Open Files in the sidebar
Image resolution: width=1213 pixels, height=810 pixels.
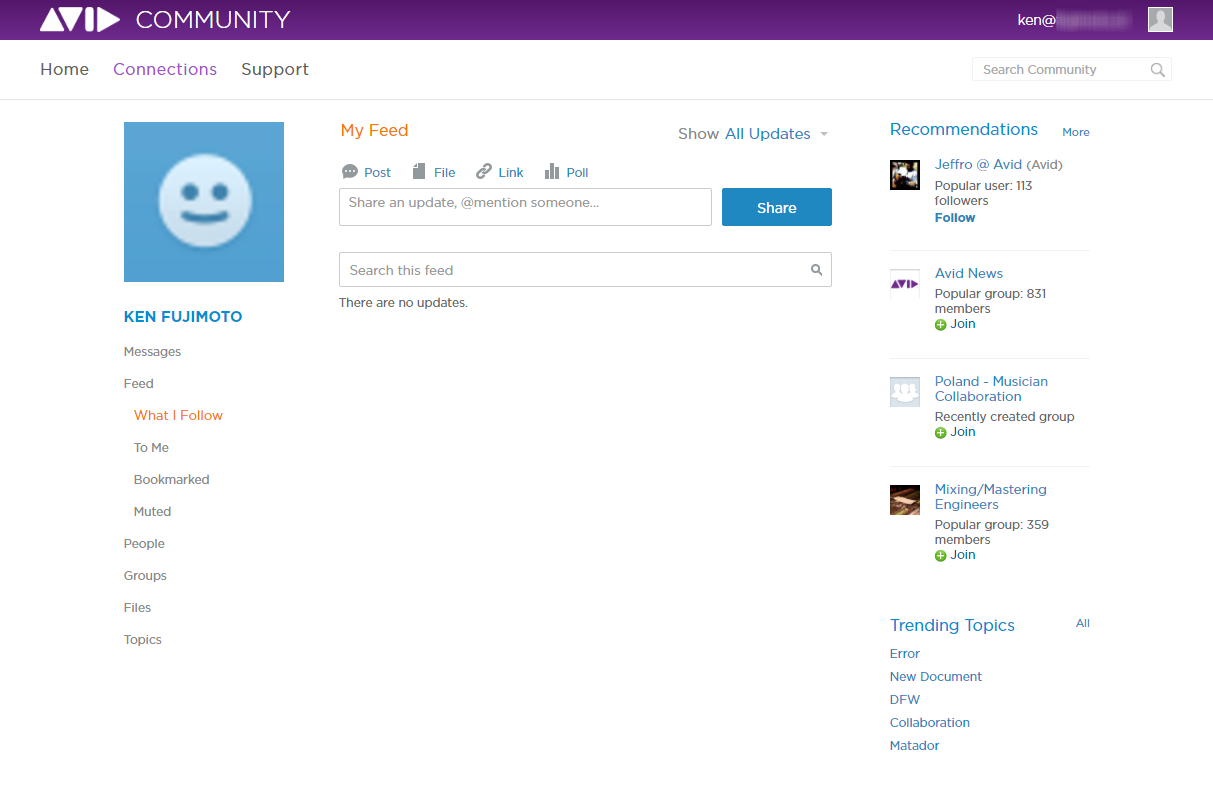[138, 608]
